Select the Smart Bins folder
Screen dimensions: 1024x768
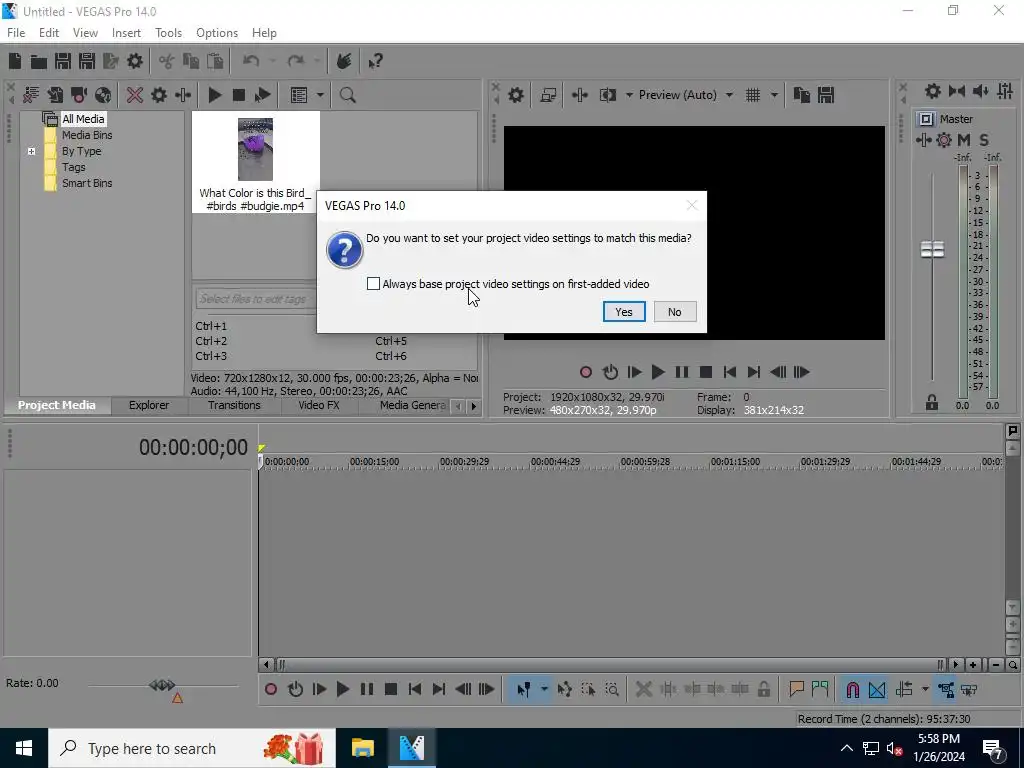coord(87,184)
